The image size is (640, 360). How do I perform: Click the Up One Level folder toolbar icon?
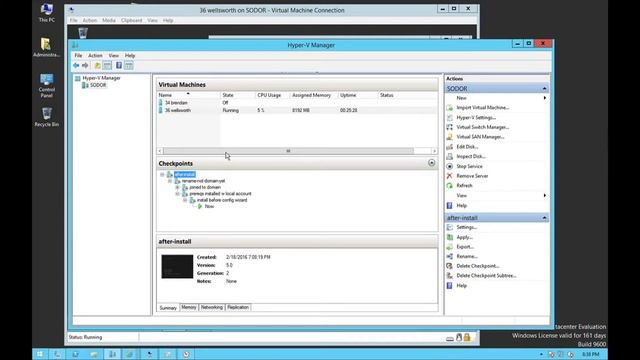pyautogui.click(x=98, y=65)
